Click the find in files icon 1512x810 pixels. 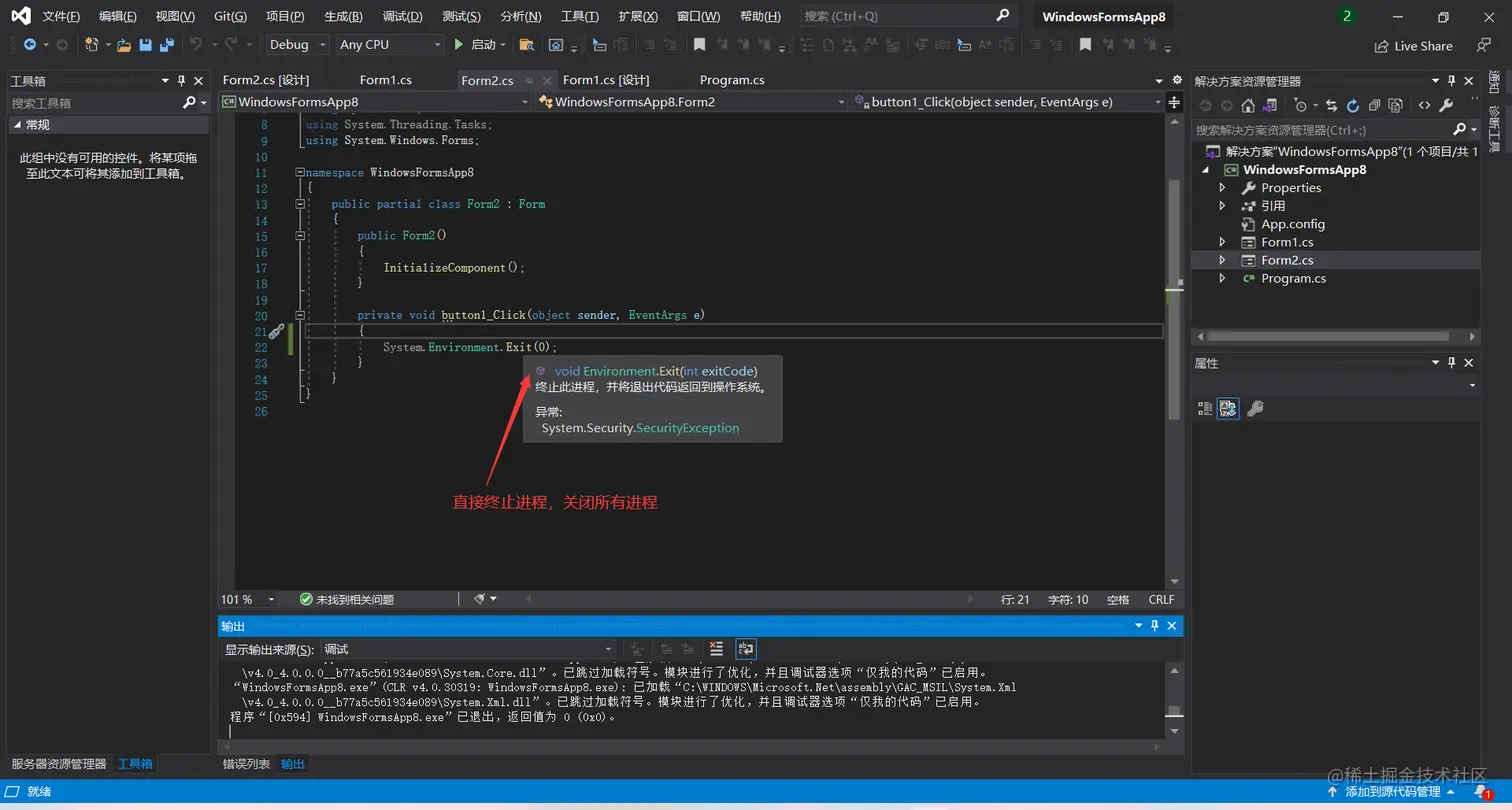click(x=526, y=44)
